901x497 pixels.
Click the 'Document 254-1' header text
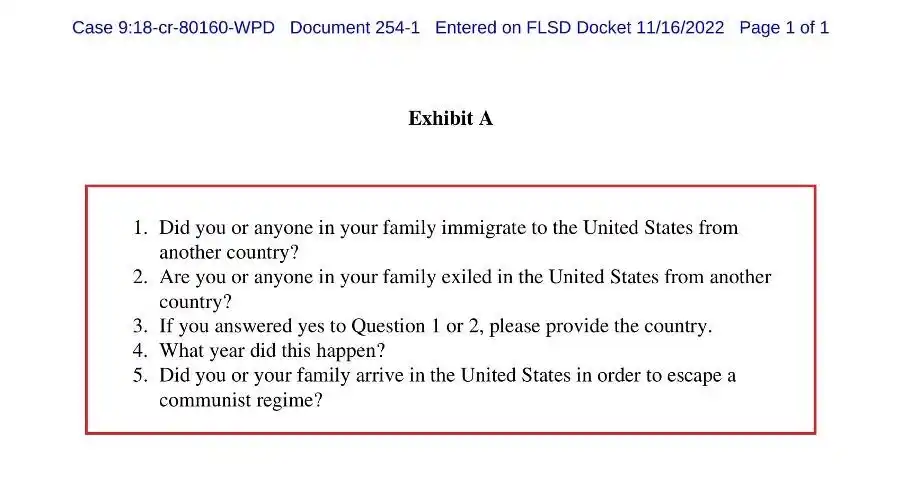coord(355,27)
